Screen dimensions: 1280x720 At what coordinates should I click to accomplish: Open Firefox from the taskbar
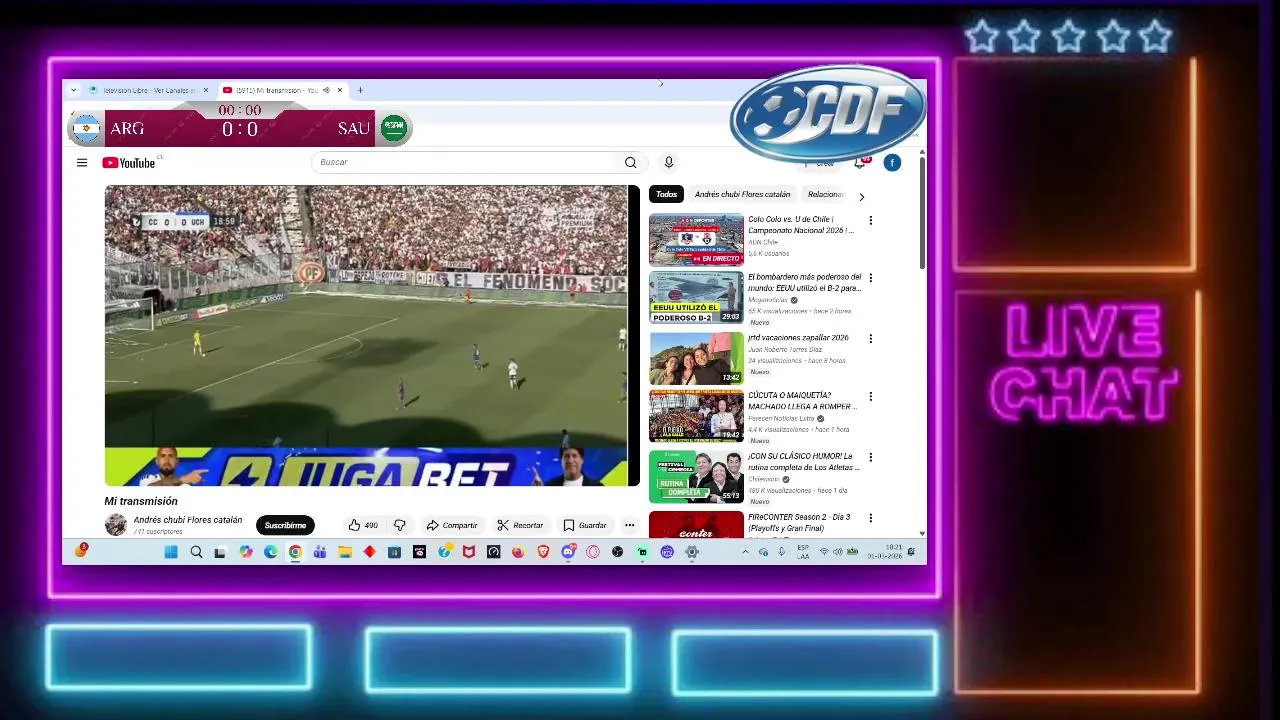pos(518,552)
